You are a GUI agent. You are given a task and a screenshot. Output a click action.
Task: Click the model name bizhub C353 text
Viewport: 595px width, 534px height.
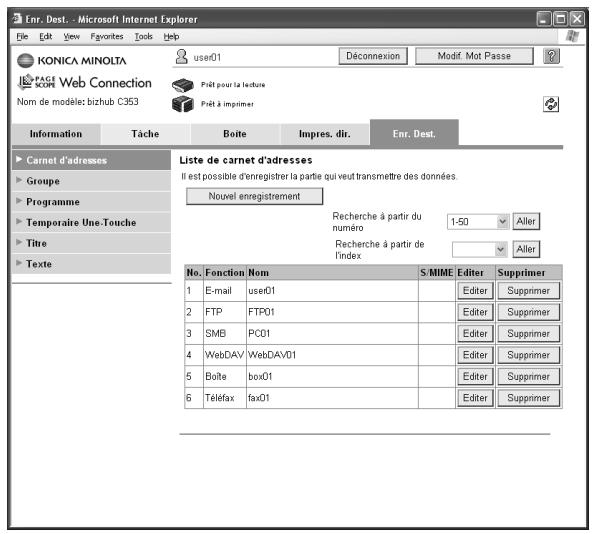click(78, 102)
